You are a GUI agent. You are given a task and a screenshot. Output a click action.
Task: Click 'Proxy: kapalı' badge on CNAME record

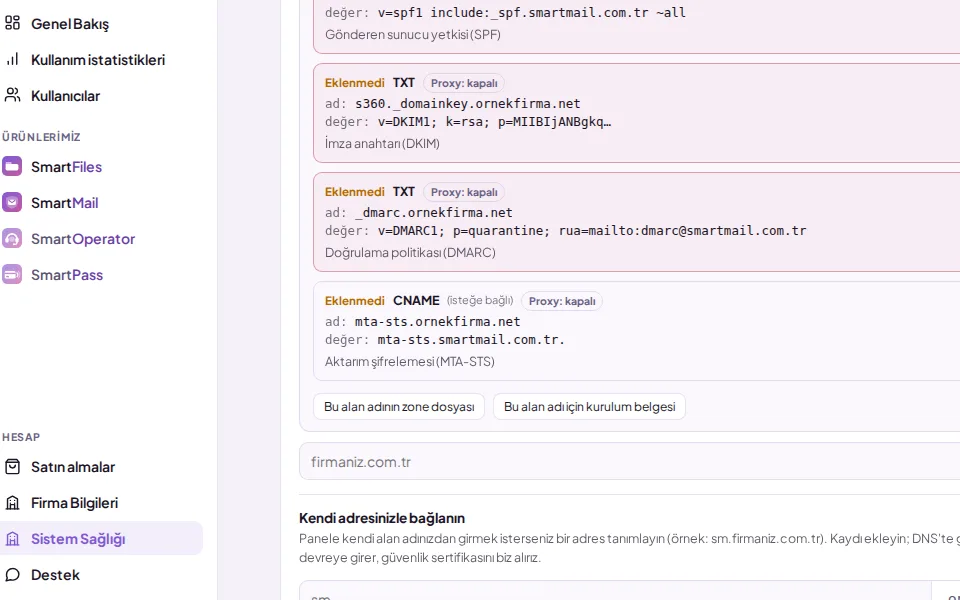562,301
